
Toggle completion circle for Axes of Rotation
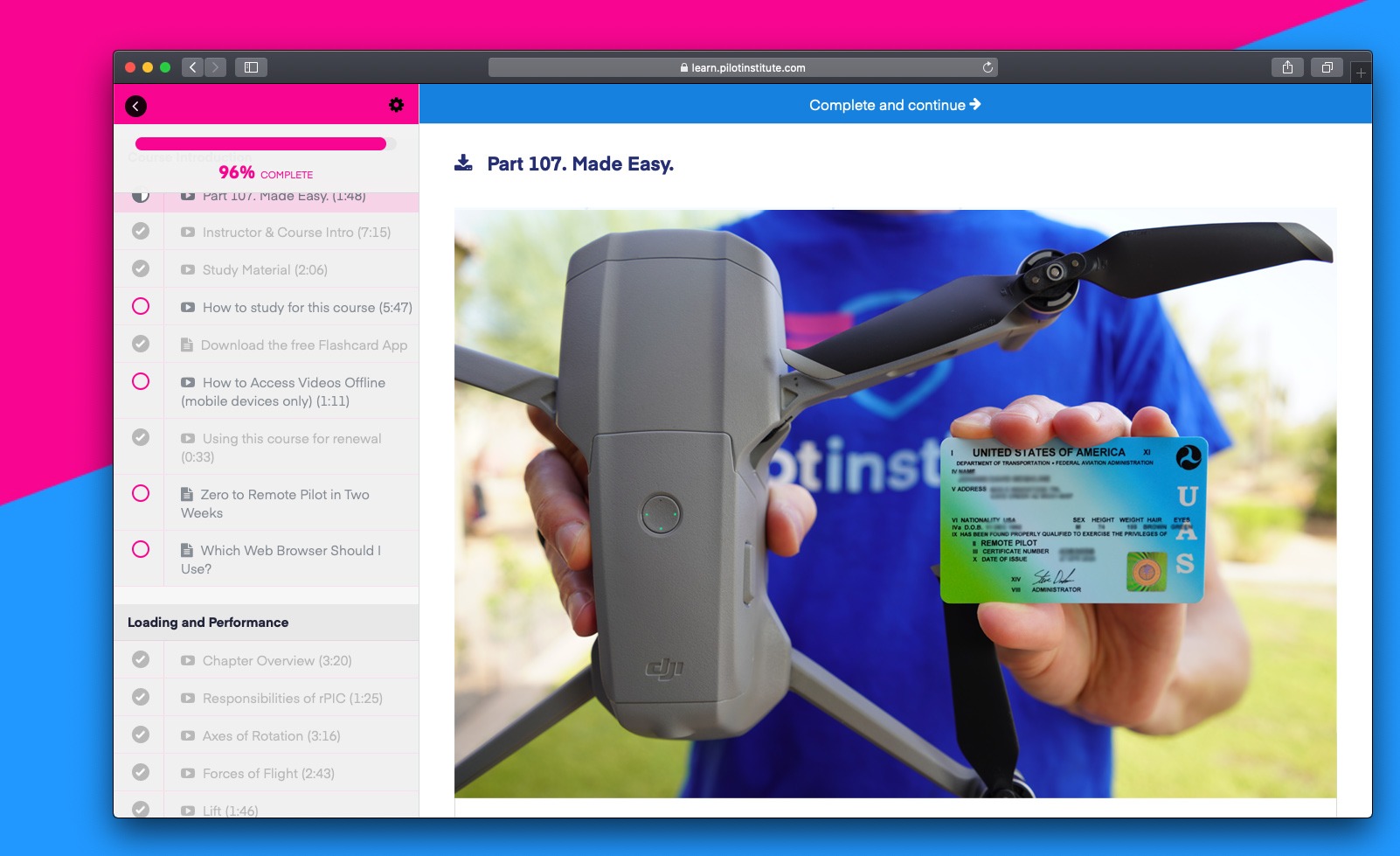[141, 734]
